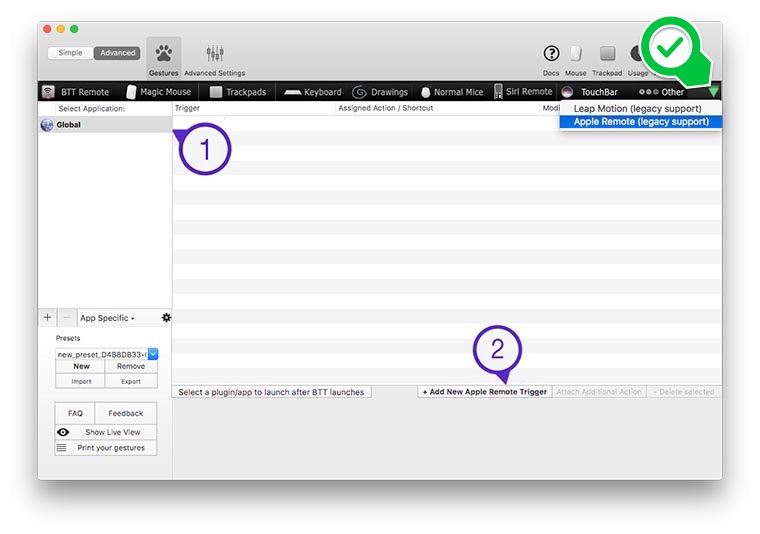Select the Keyboard tab
The width and height of the screenshot is (760, 534).
click(x=313, y=92)
